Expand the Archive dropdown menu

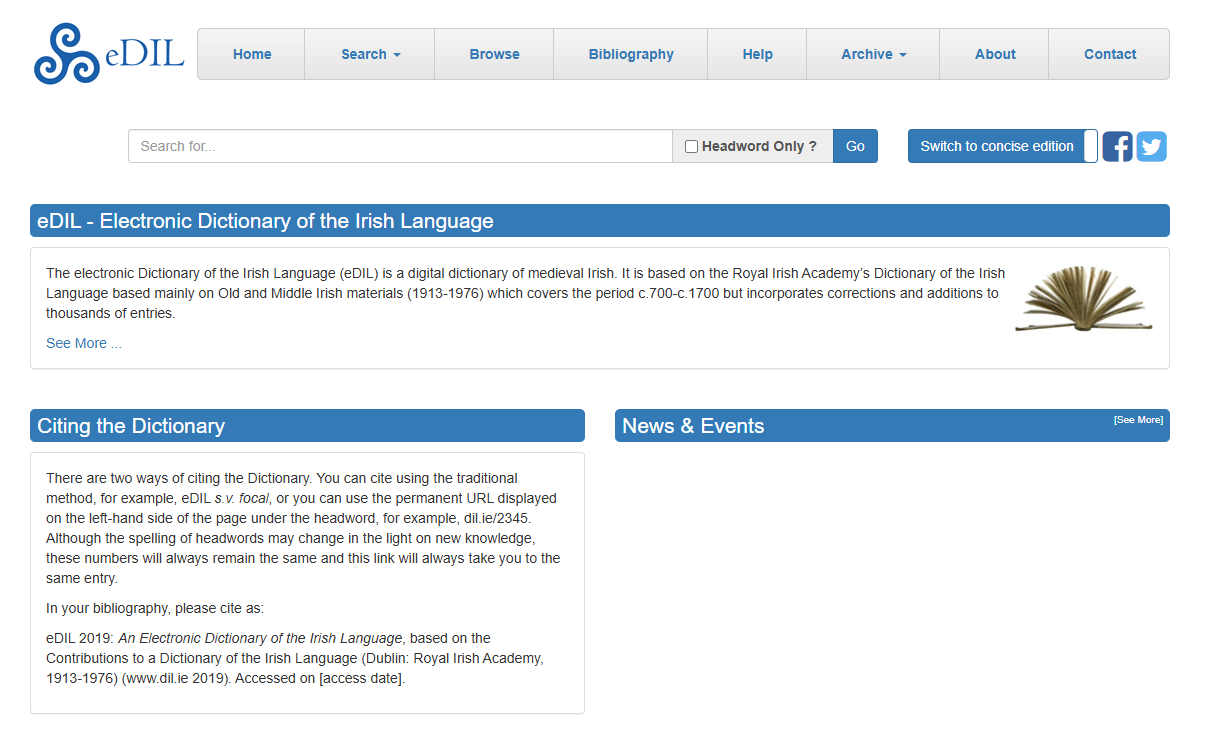pyautogui.click(x=873, y=54)
